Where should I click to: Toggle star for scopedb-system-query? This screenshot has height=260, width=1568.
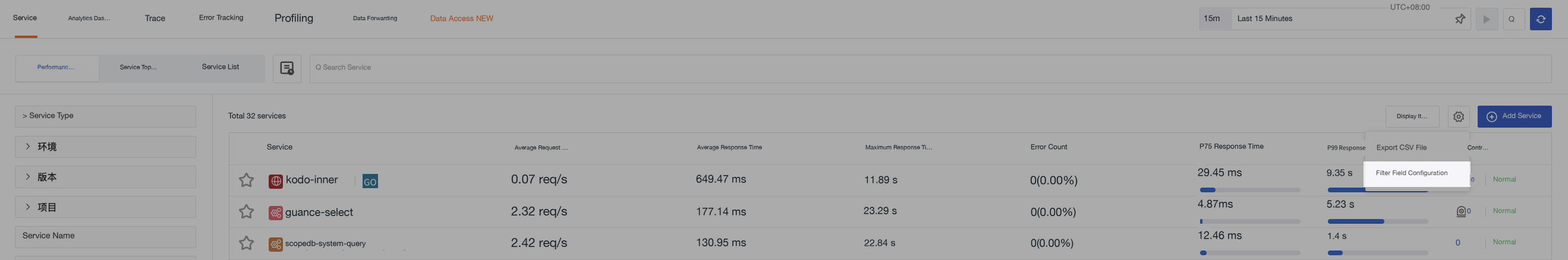point(246,243)
